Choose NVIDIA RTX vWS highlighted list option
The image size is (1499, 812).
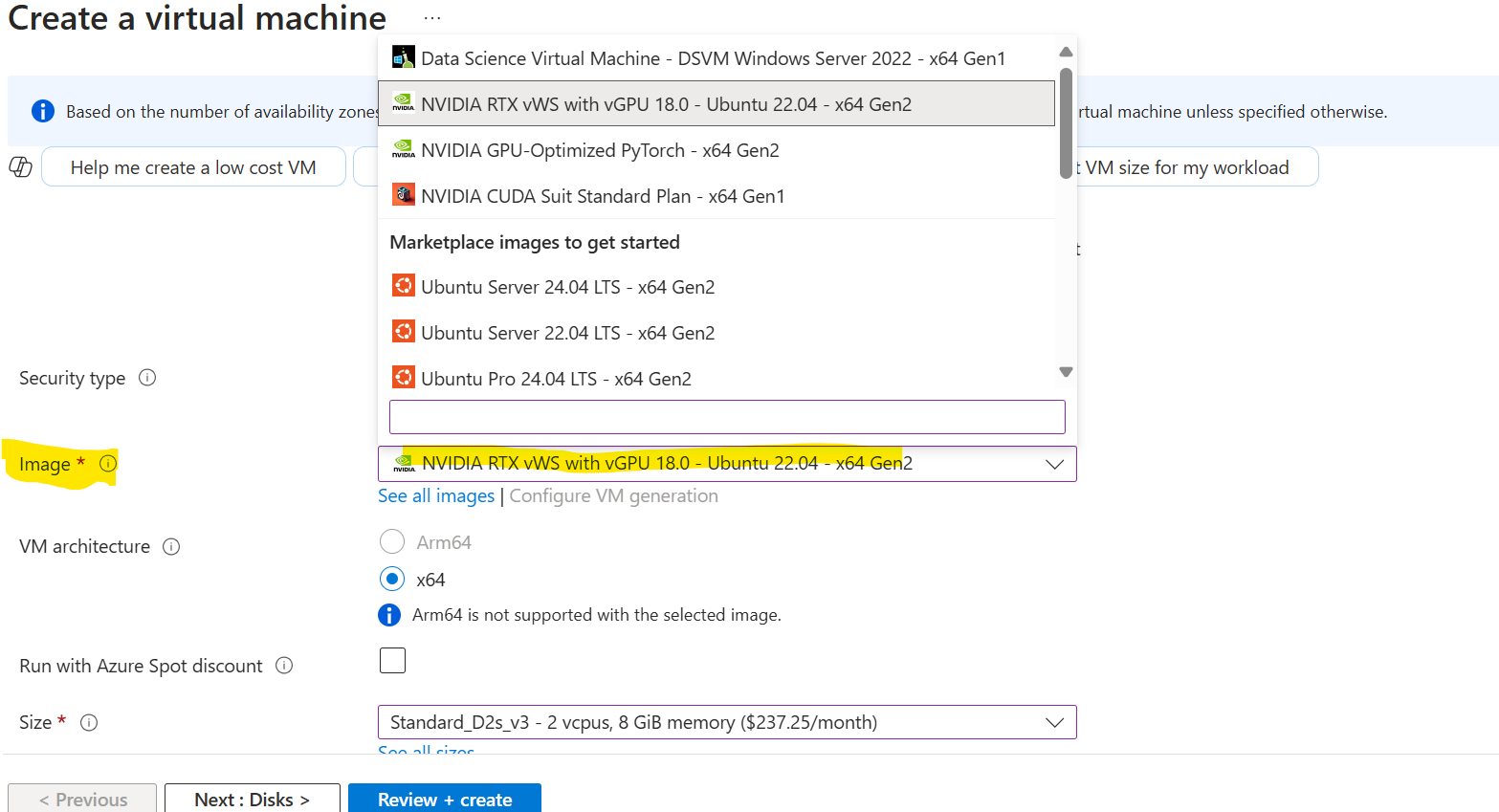pos(716,103)
